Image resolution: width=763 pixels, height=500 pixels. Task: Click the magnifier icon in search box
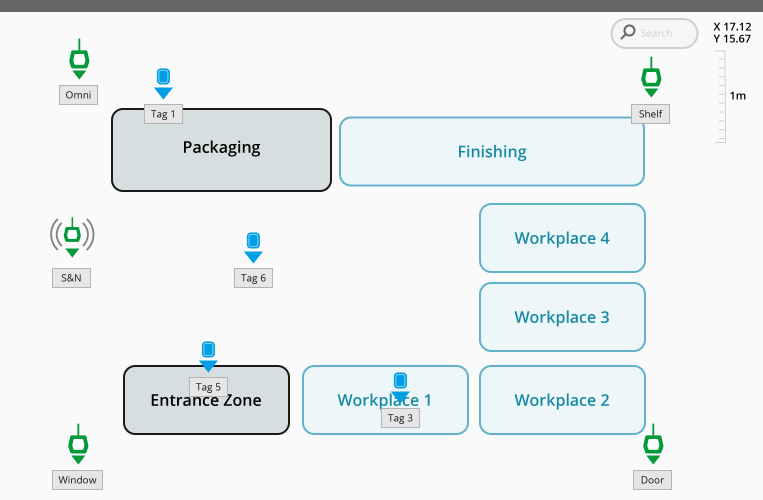coord(628,33)
